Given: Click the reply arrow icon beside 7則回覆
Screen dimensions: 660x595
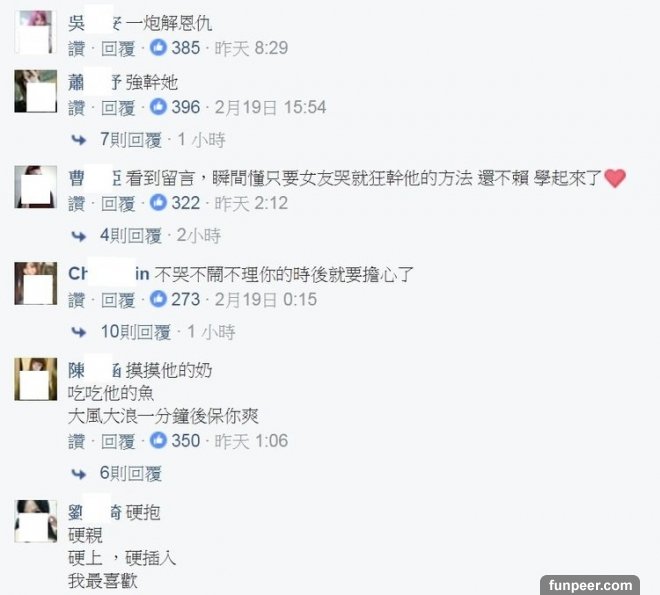Looking at the screenshot, I should tap(79, 140).
